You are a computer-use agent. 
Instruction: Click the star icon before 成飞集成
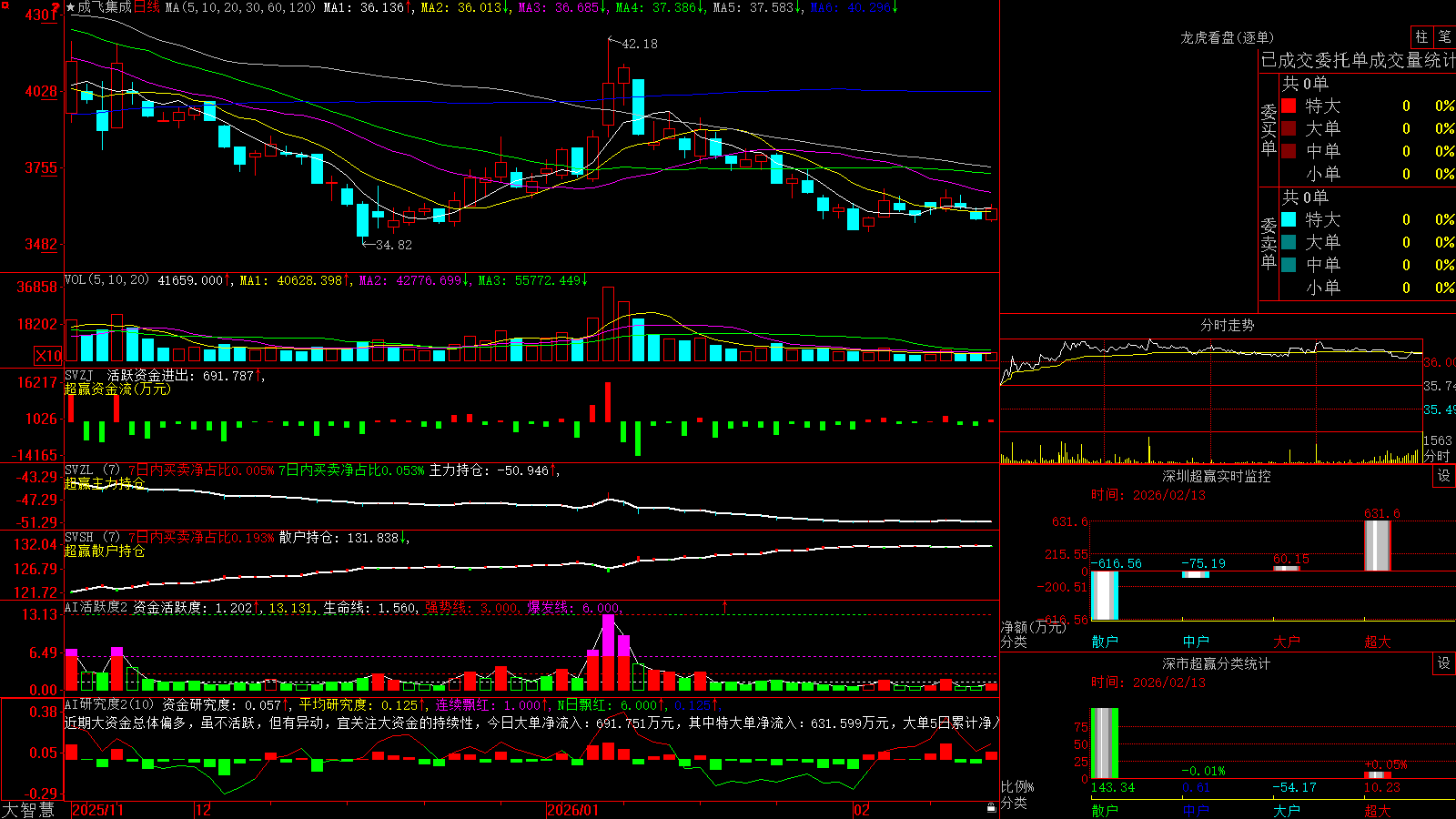click(70, 7)
